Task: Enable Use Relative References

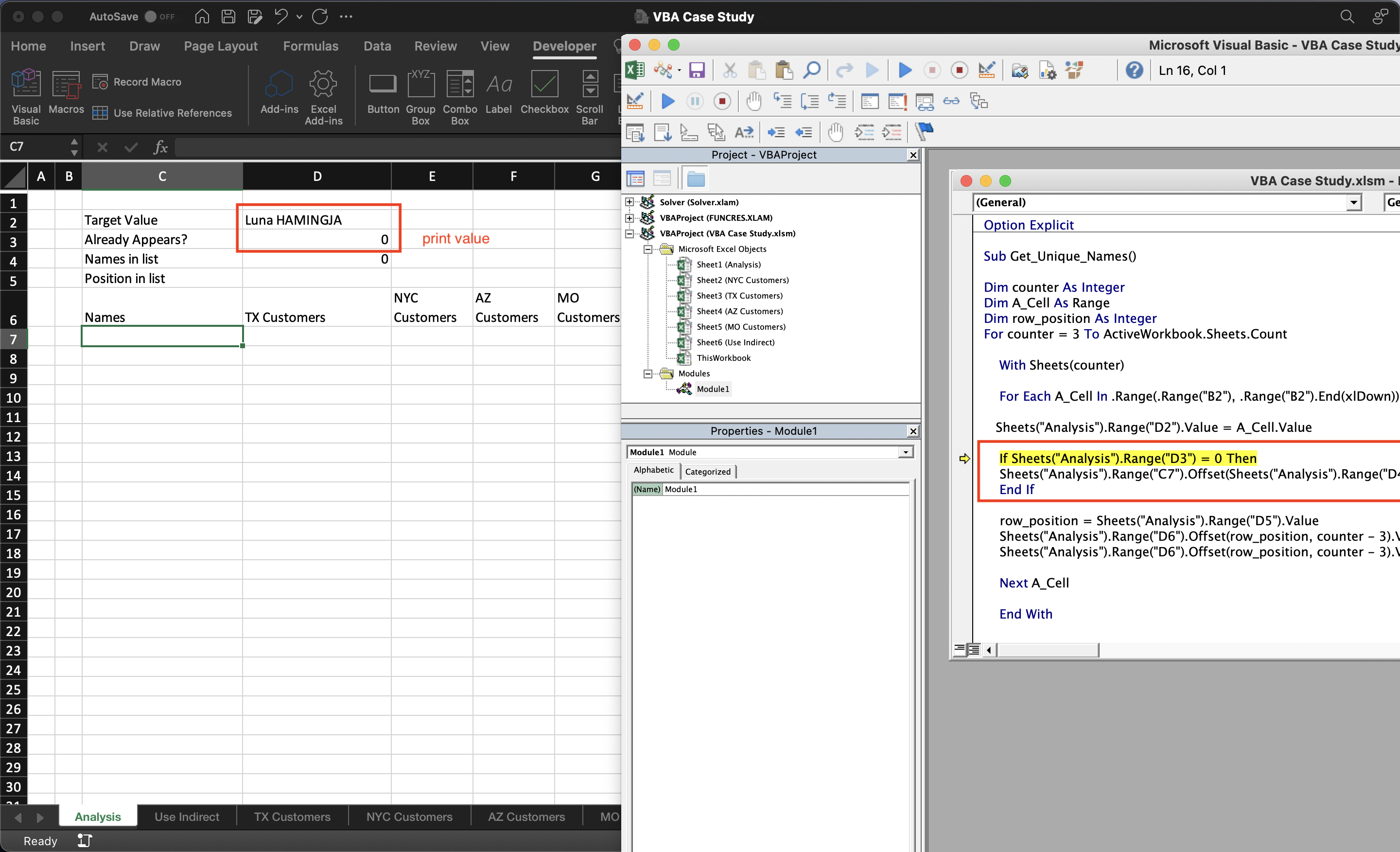Action: 162,113
